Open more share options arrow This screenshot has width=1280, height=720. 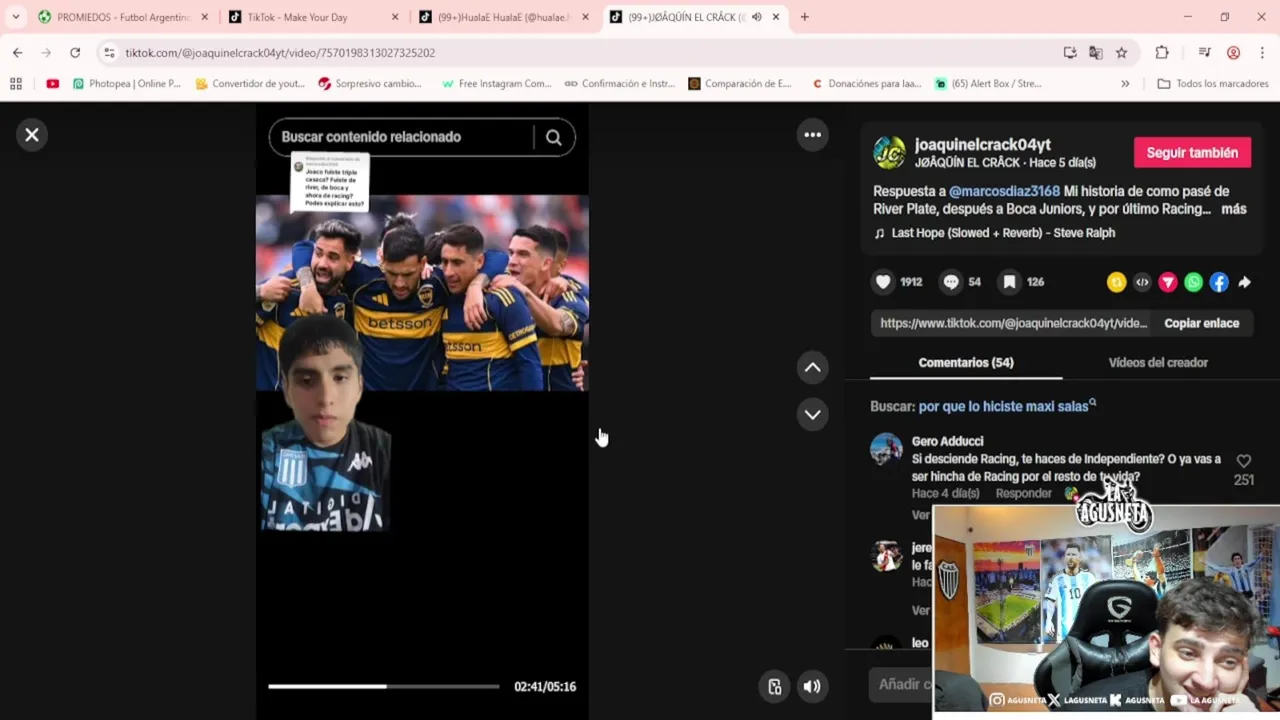[x=1244, y=283]
